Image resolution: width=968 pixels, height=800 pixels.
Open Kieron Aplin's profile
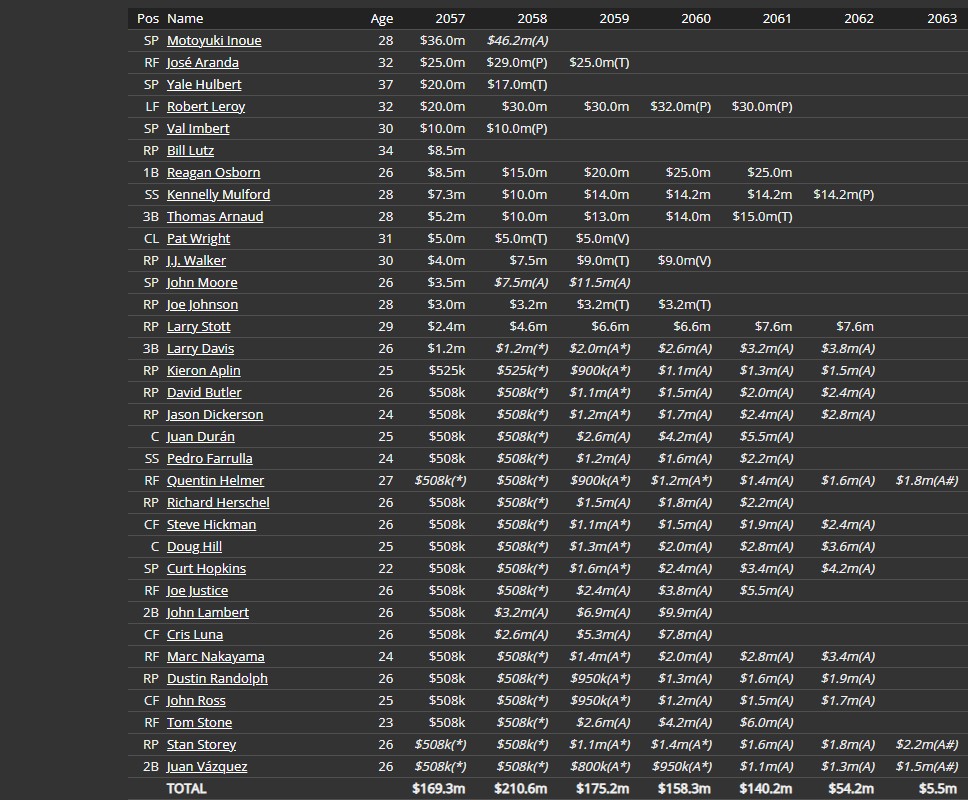click(x=203, y=371)
